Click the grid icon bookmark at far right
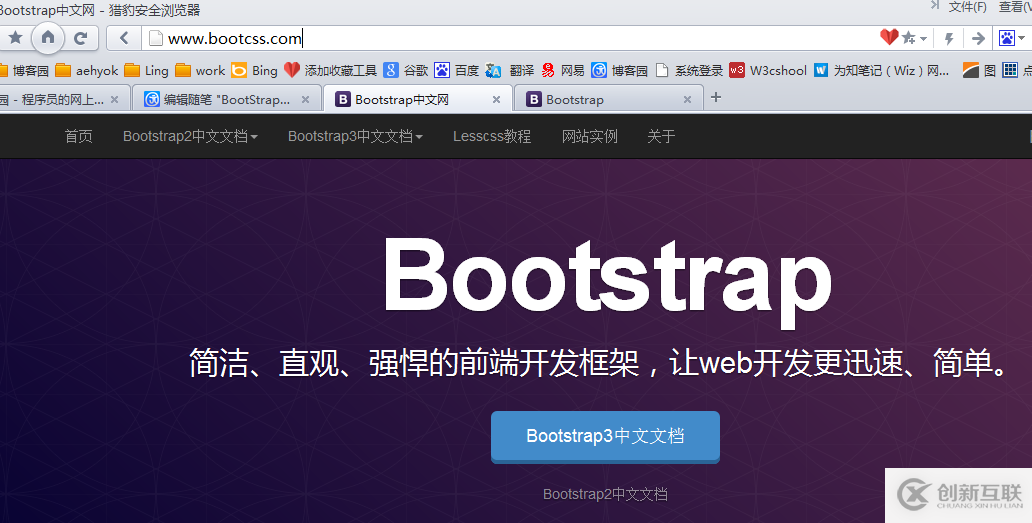 [1010, 70]
